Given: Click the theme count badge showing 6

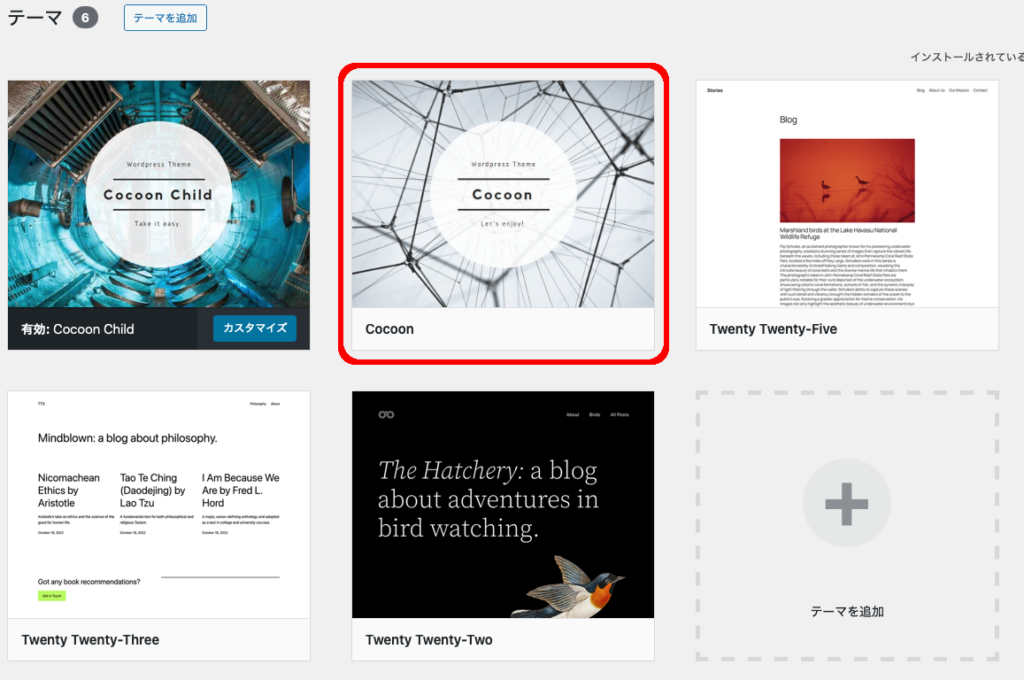Looking at the screenshot, I should point(85,18).
